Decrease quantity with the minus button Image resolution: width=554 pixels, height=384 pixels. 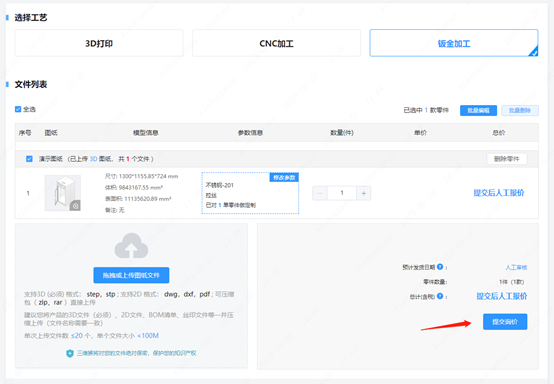click(x=320, y=193)
